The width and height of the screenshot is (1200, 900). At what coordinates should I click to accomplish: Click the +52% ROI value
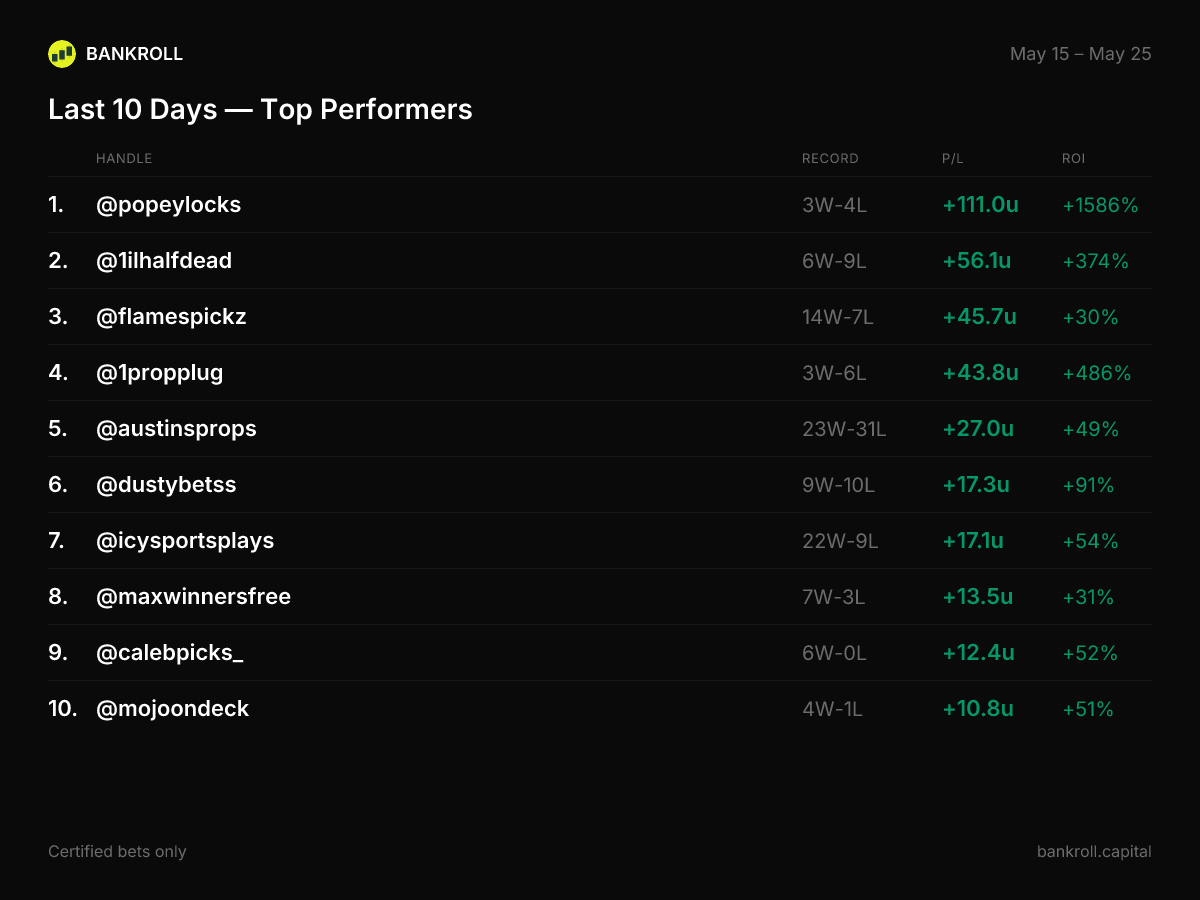pos(1090,653)
